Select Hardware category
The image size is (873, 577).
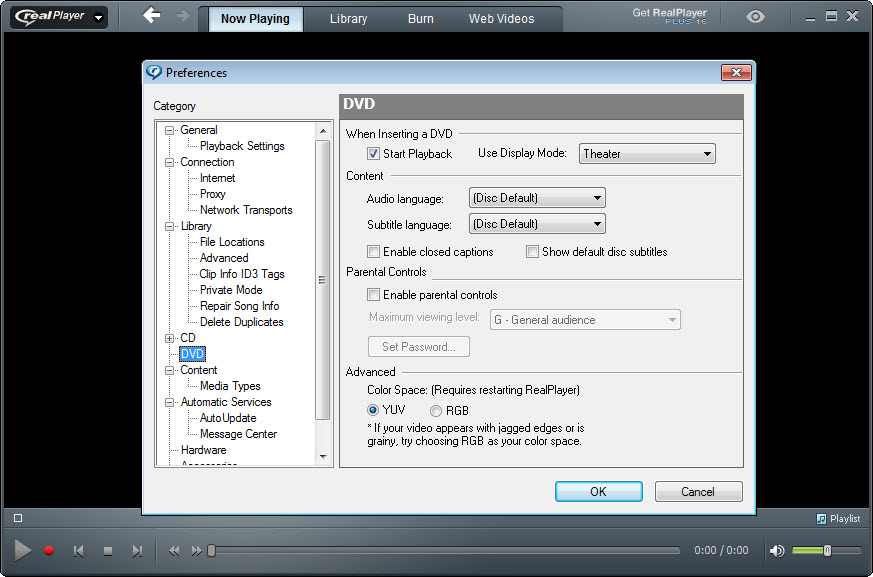tap(203, 450)
